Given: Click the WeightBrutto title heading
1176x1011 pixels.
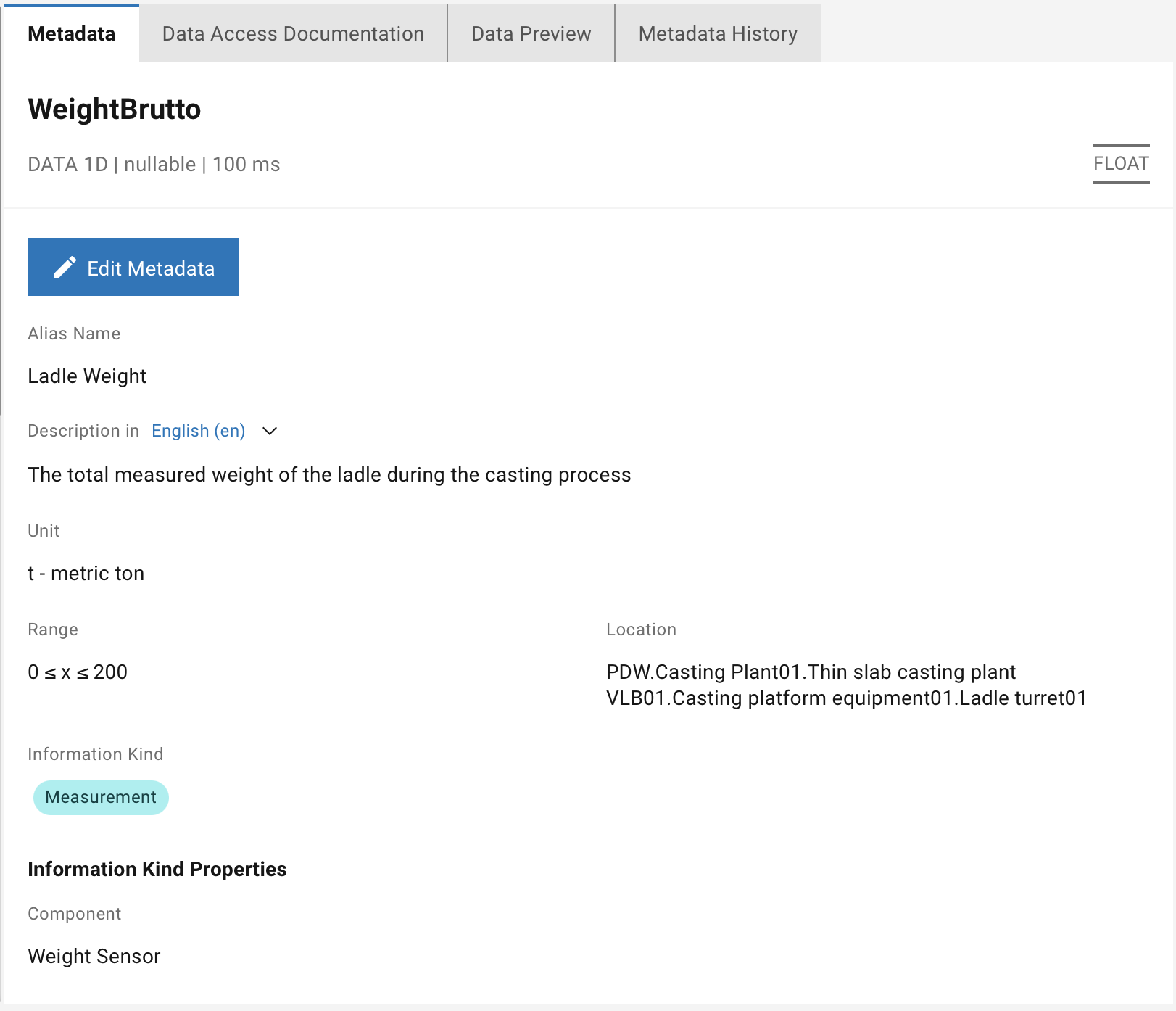Looking at the screenshot, I should 114,110.
